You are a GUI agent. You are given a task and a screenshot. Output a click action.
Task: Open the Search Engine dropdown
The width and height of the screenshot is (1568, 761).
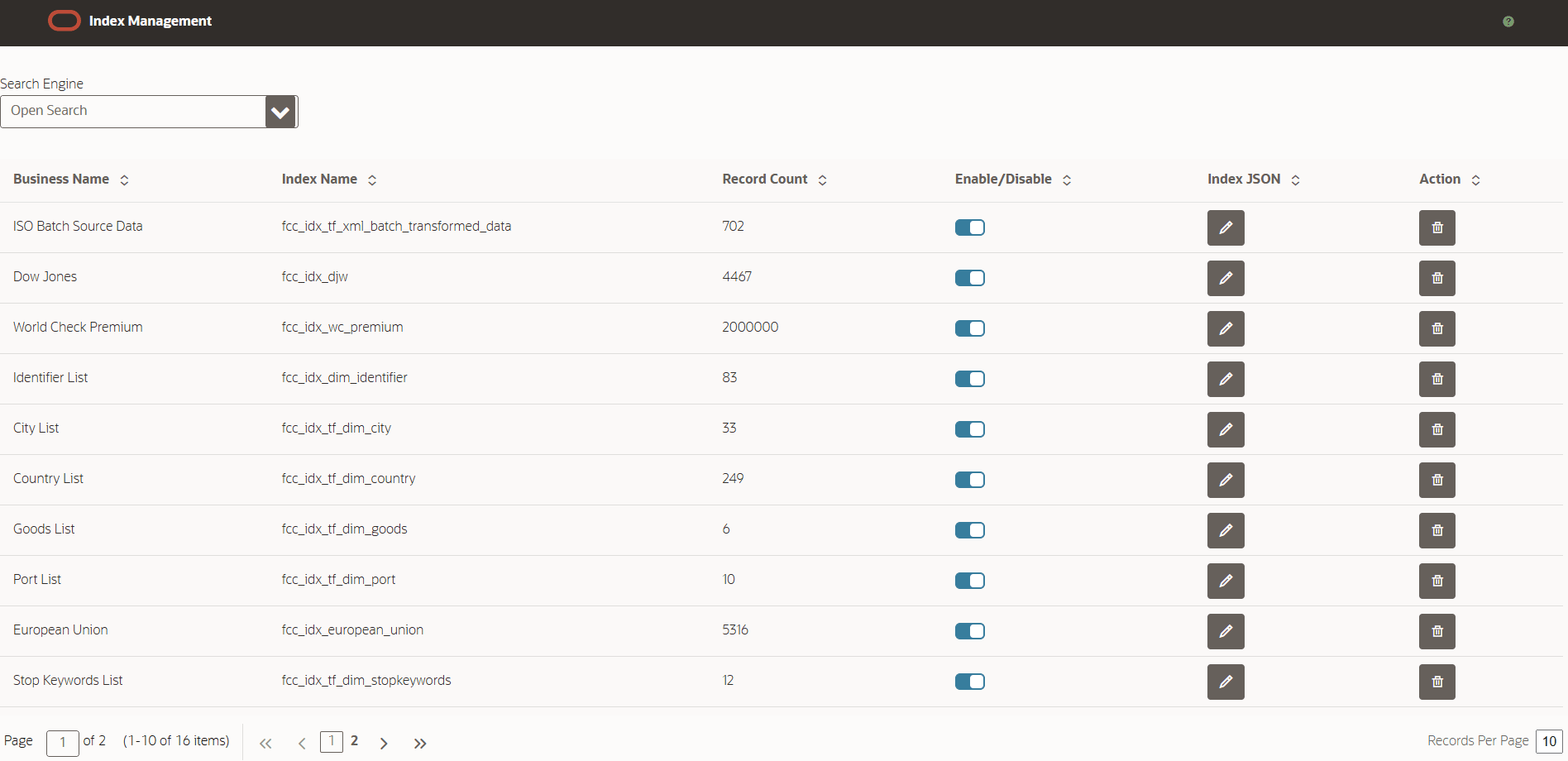click(280, 111)
